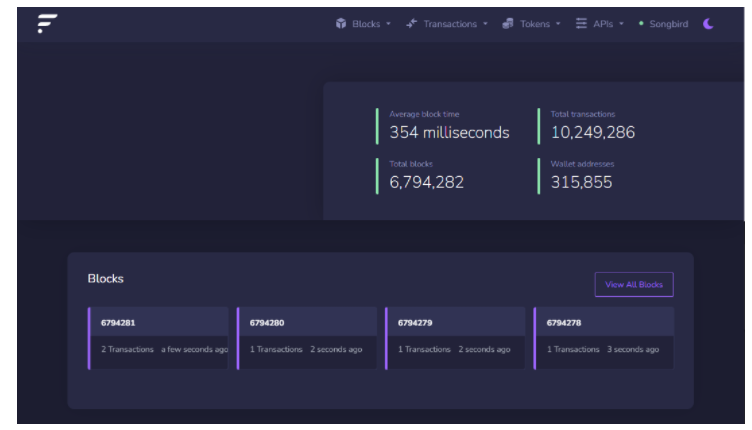Click the APIs list icon
The image size is (752, 430).
[x=581, y=24]
